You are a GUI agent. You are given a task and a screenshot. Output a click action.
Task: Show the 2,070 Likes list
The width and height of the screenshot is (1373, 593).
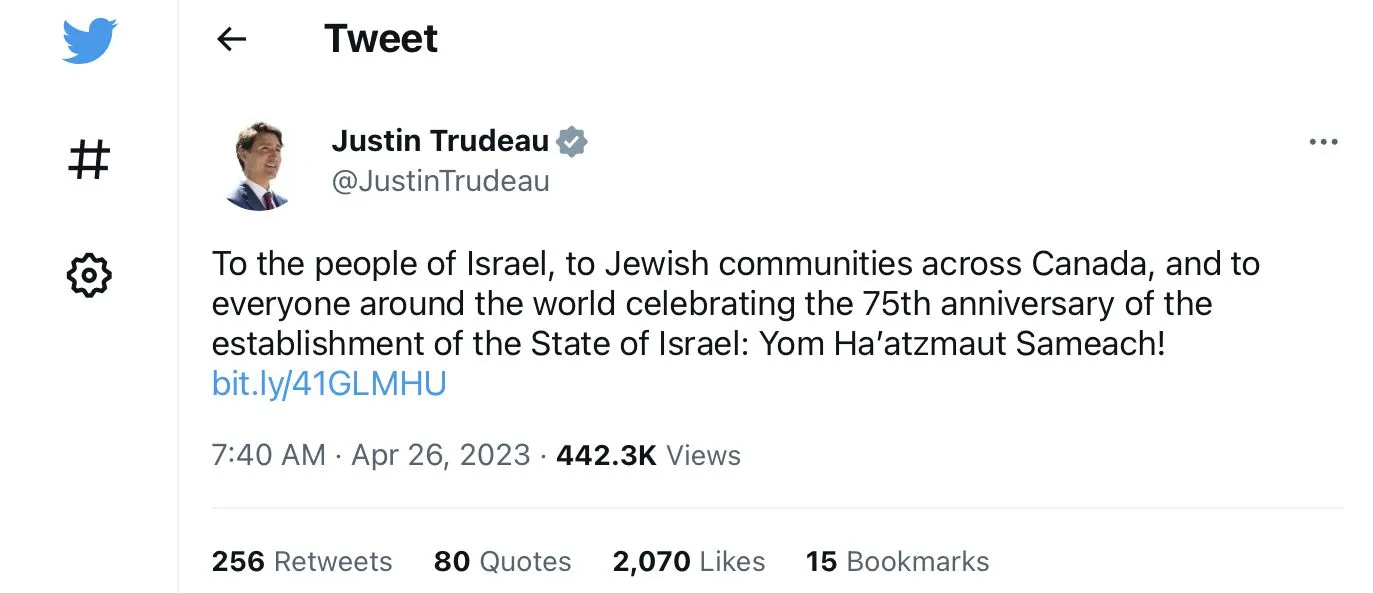(688, 562)
